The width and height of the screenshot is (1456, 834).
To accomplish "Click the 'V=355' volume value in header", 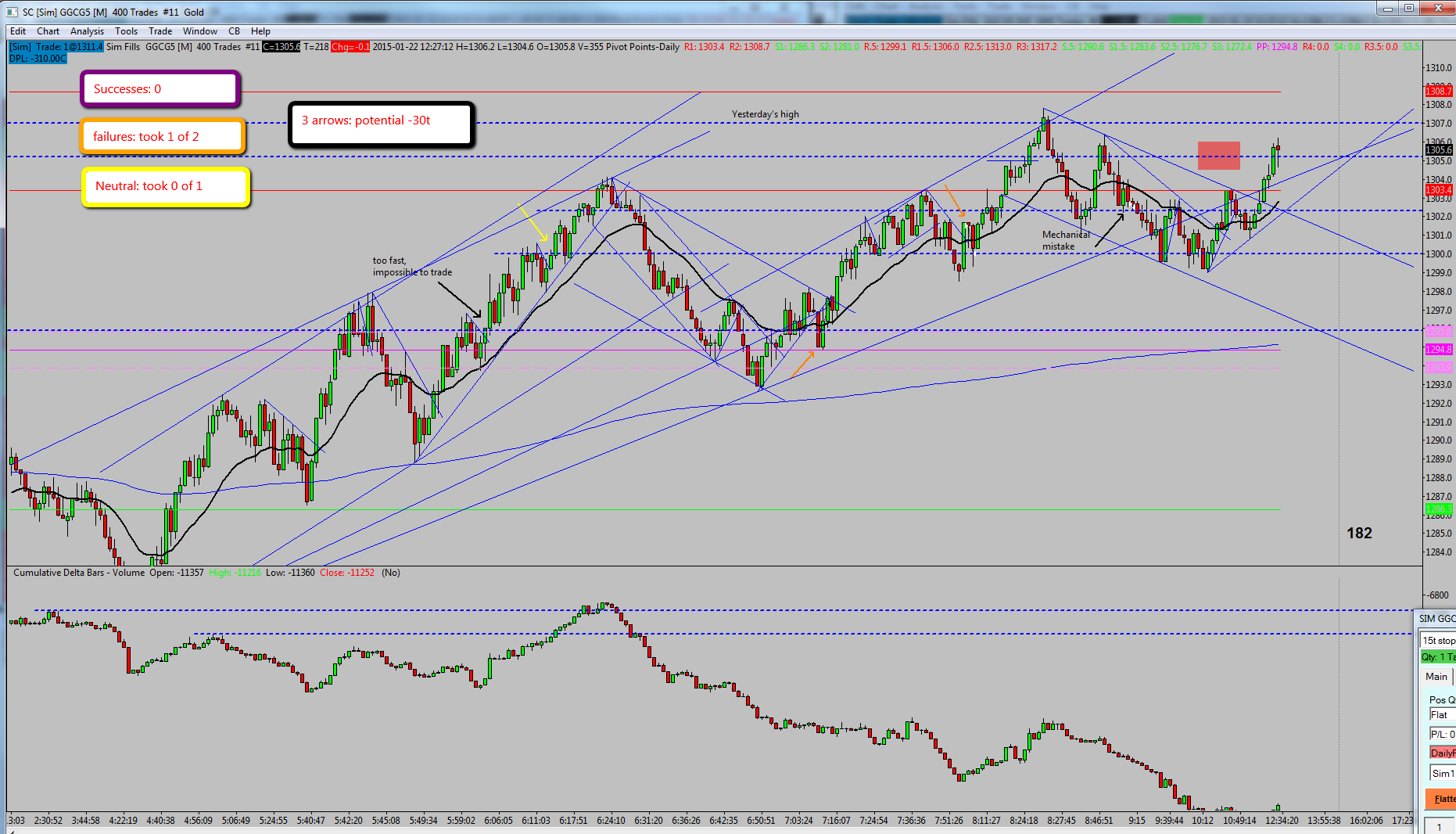I will coord(590,47).
